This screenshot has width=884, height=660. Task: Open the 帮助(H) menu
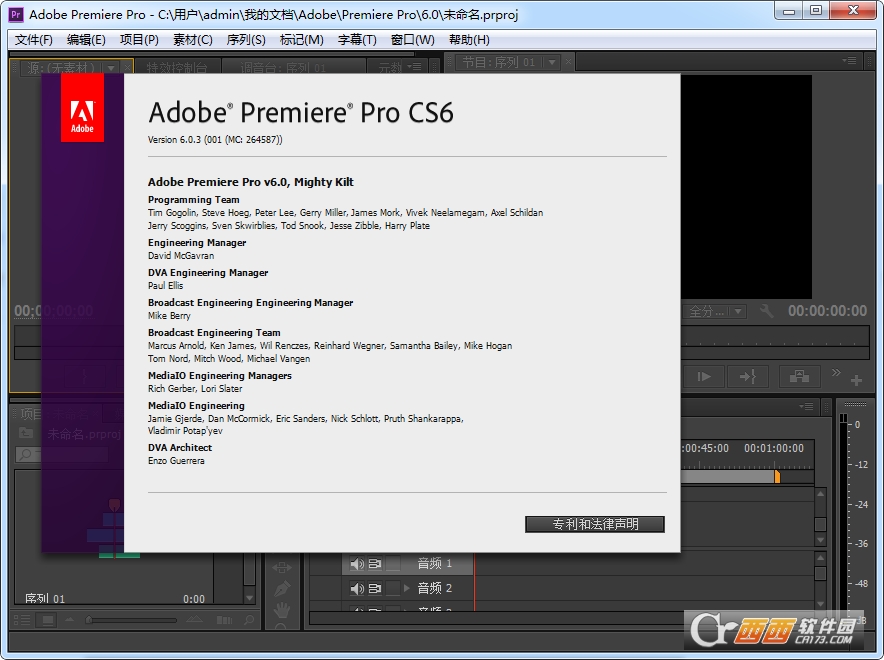click(x=469, y=40)
